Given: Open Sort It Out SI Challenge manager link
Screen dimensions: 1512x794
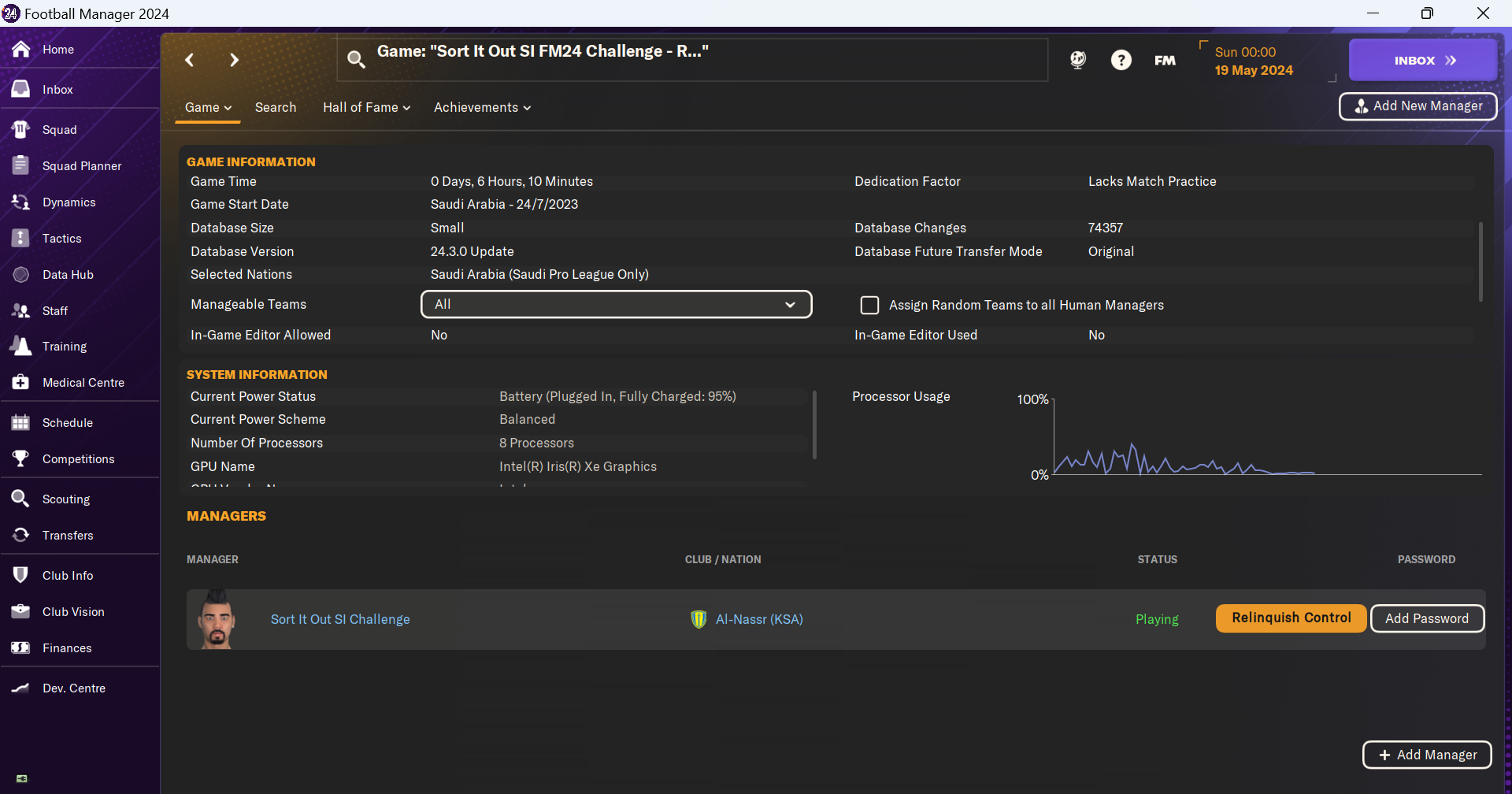Looking at the screenshot, I should click(340, 619).
